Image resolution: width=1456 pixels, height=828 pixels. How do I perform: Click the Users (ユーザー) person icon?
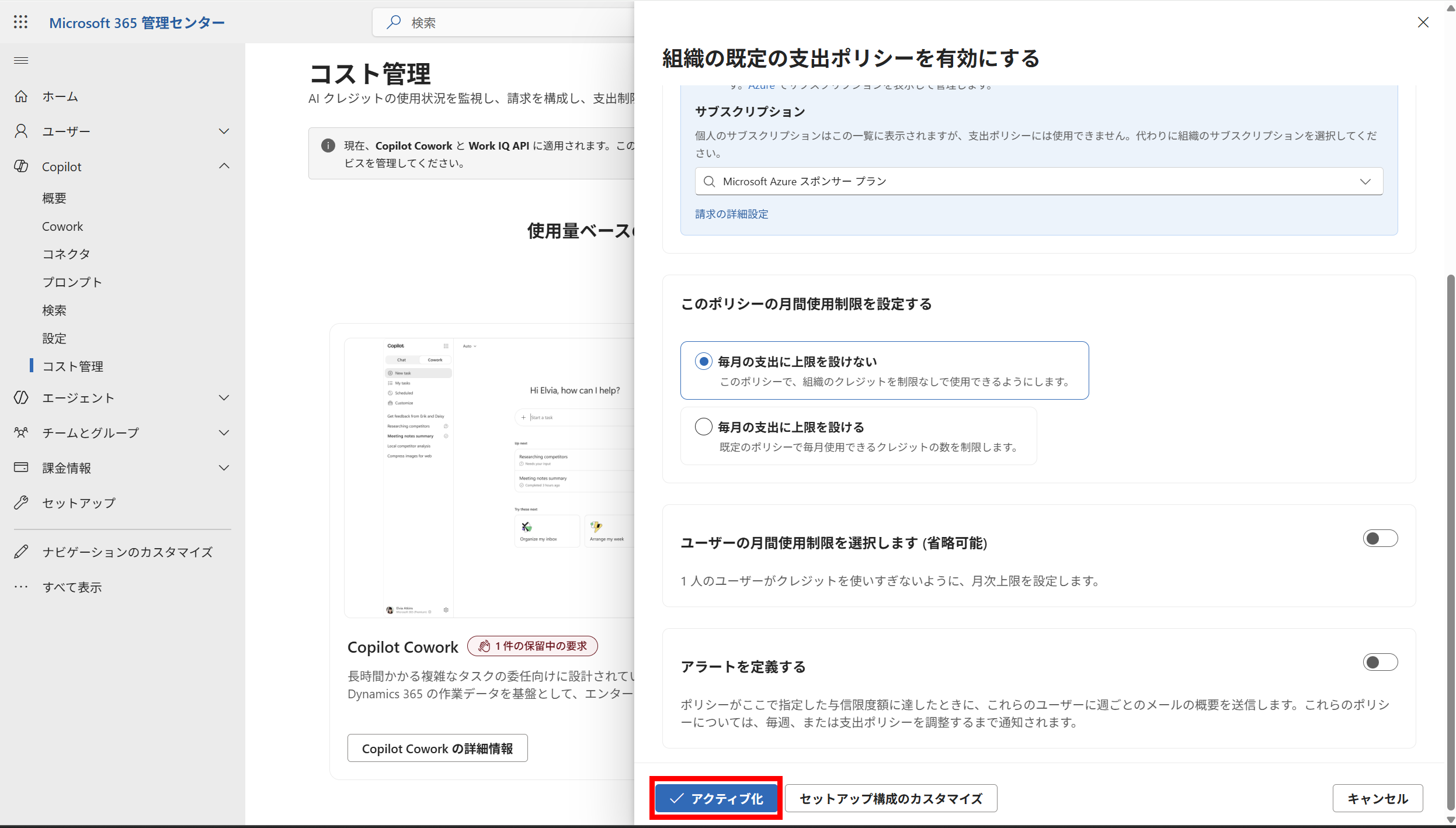click(x=21, y=131)
